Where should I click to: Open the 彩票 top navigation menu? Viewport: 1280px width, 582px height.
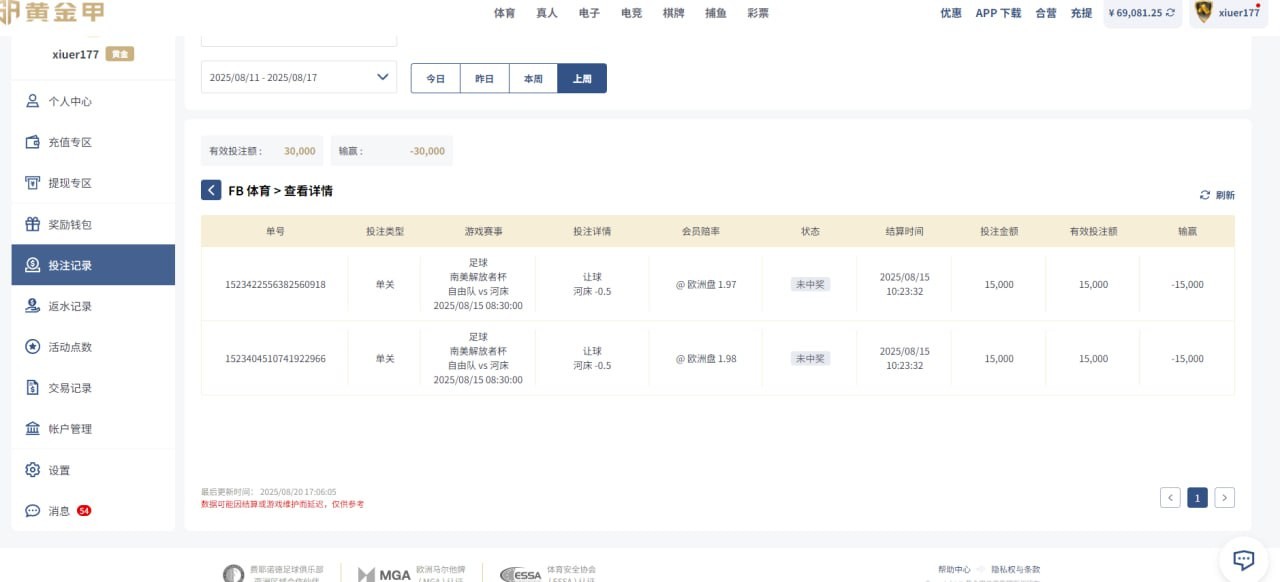758,13
